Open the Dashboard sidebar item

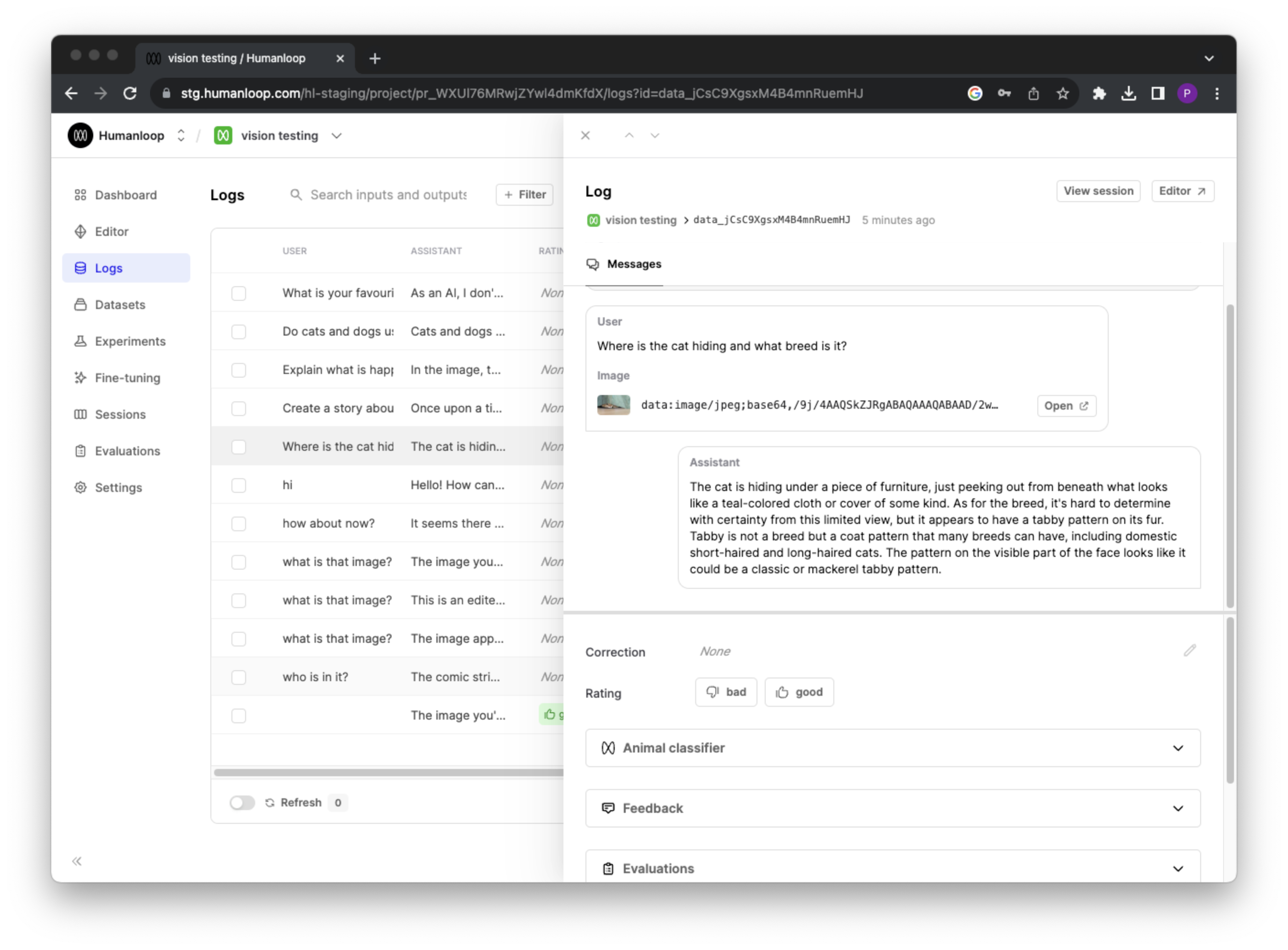pyautogui.click(x=126, y=195)
